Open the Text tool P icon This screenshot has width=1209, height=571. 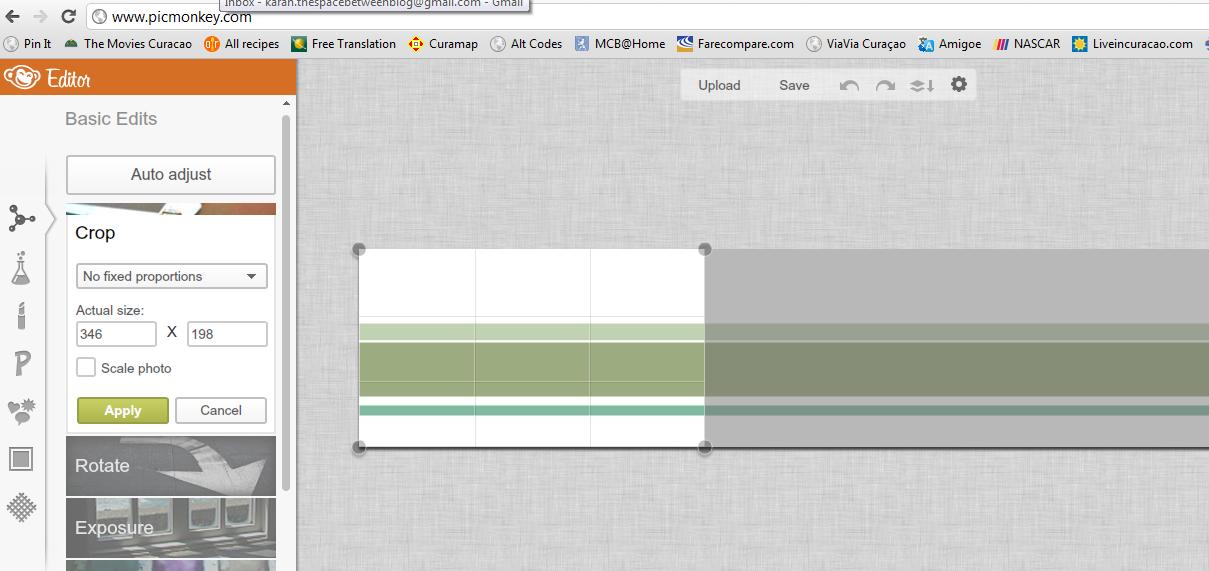pos(22,363)
